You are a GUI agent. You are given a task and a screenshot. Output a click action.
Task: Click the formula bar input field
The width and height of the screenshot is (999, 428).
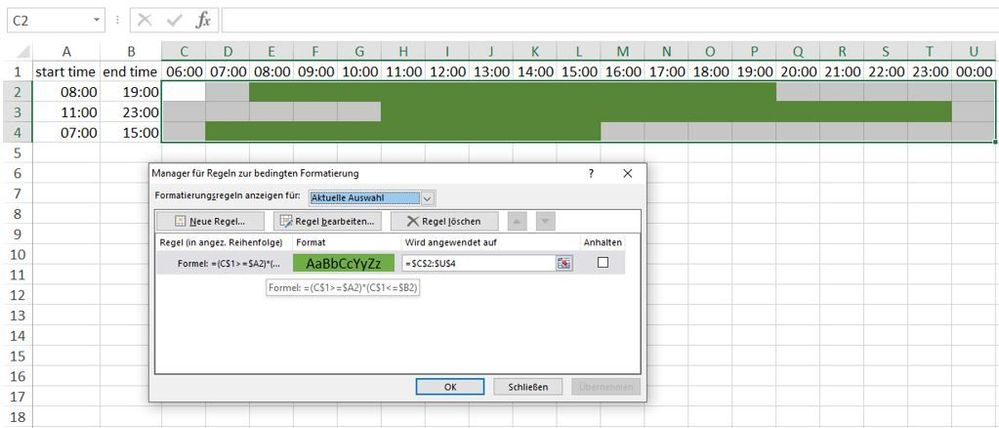[610, 20]
